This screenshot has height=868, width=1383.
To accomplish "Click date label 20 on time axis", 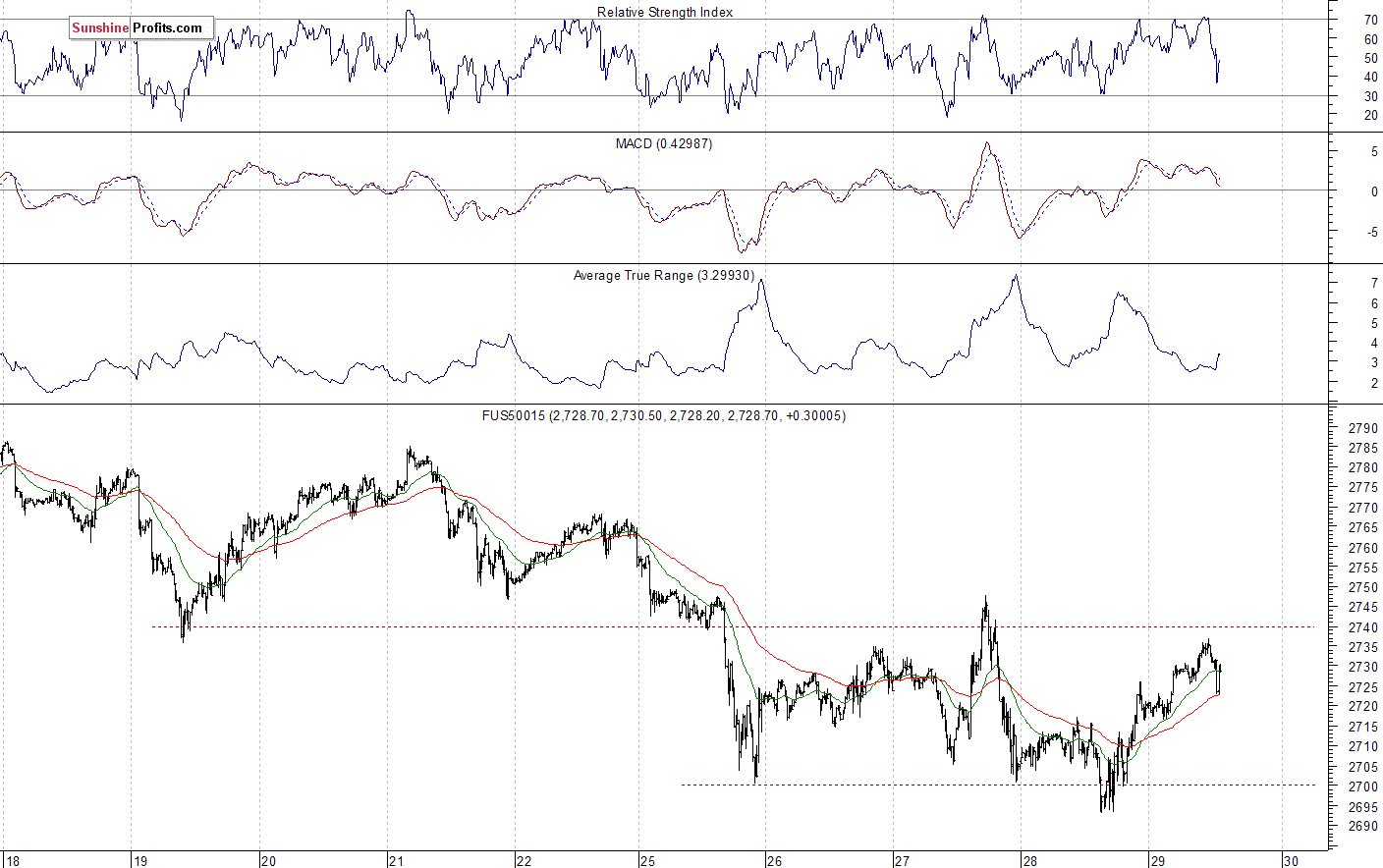I will click(268, 861).
